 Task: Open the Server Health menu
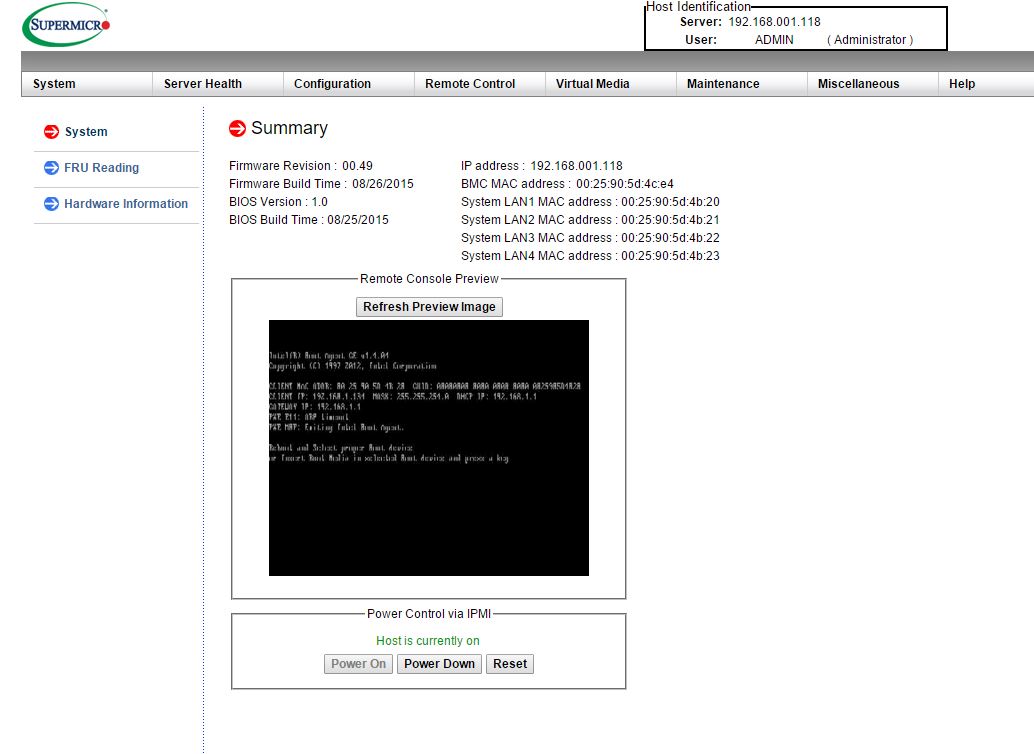point(203,84)
